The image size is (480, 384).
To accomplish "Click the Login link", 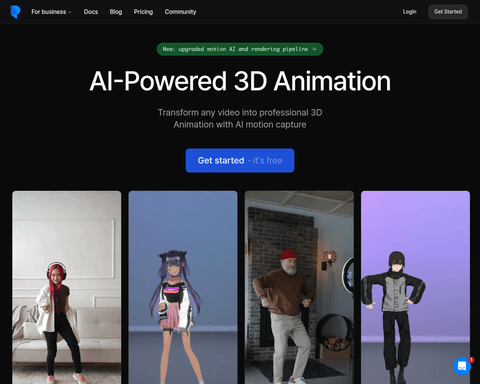I will [409, 12].
